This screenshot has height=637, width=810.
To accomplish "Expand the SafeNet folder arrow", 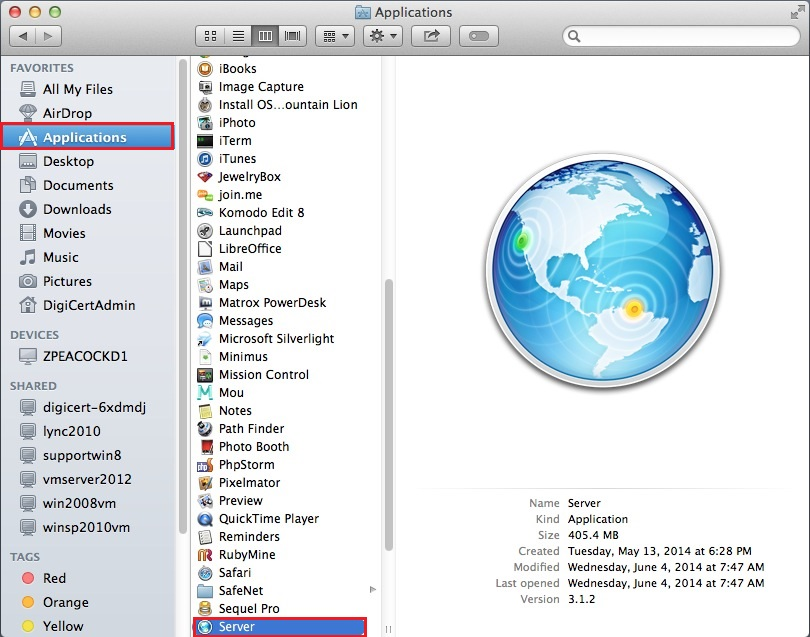I will coord(372,589).
